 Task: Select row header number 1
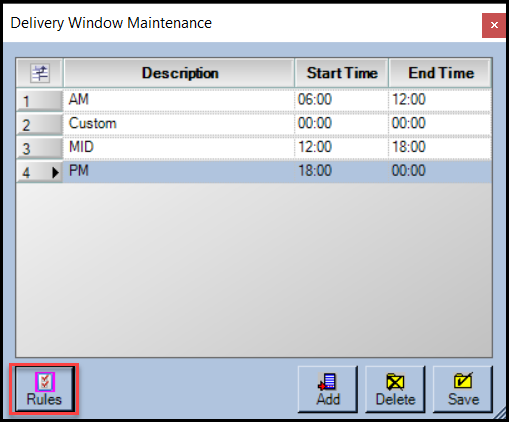(x=40, y=100)
